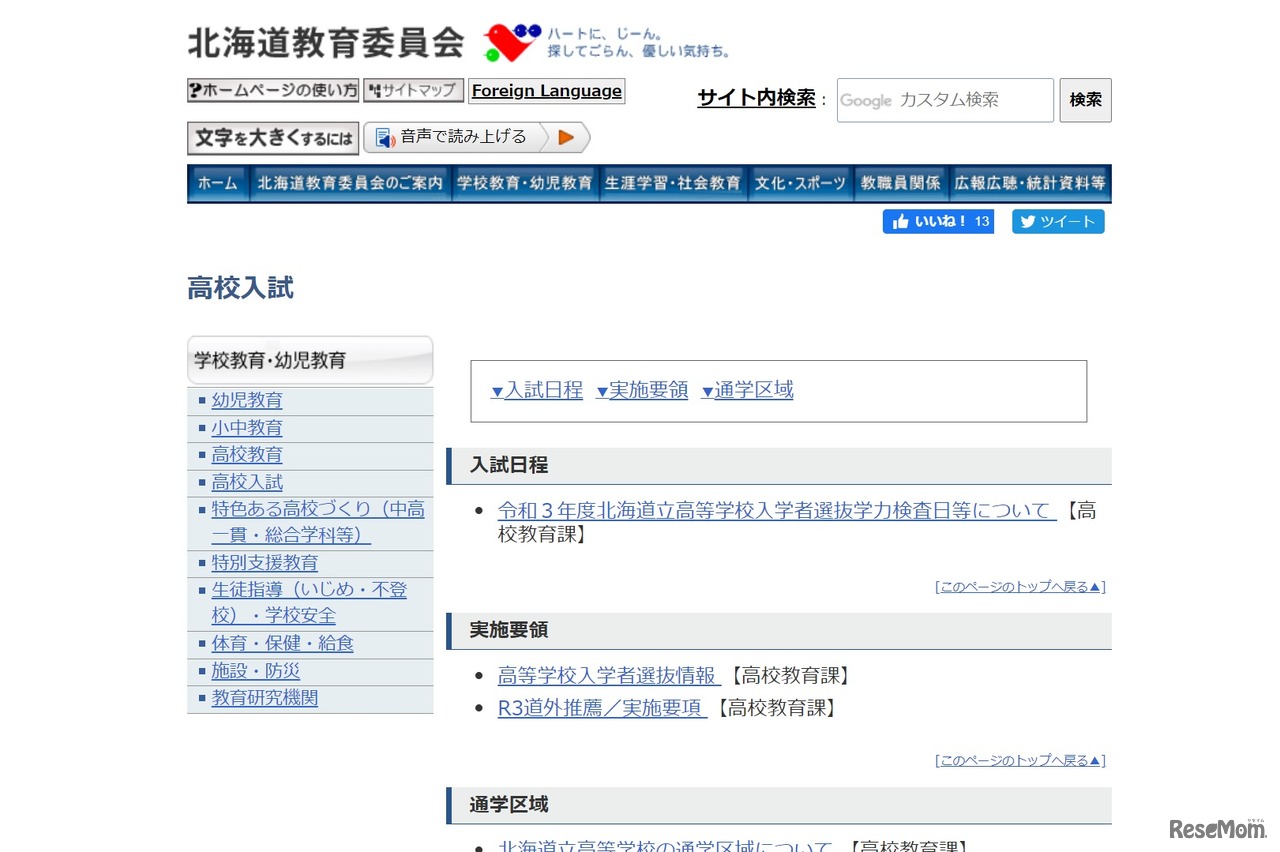Click the speaker icon for audio reading

385,138
